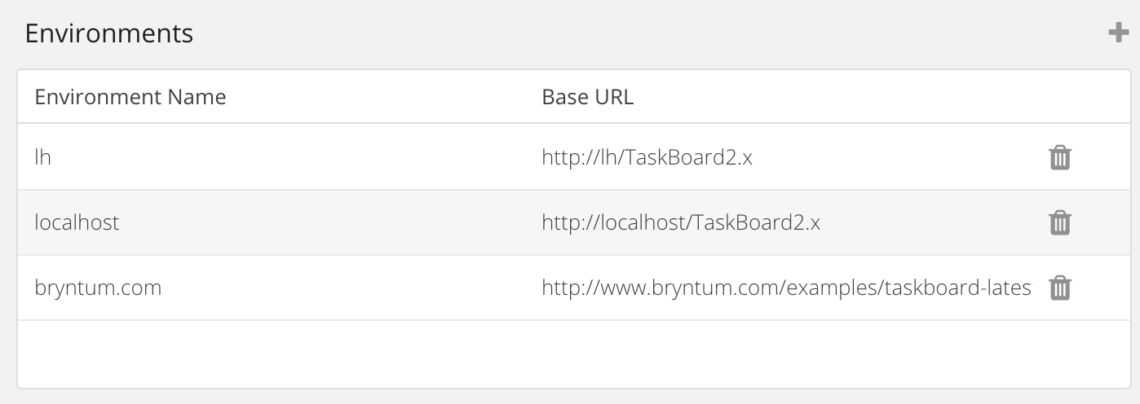Screen dimensions: 1140x404
Task: Click the http://lh/TaskBoard2.x base URL cell
Action: (x=655, y=157)
